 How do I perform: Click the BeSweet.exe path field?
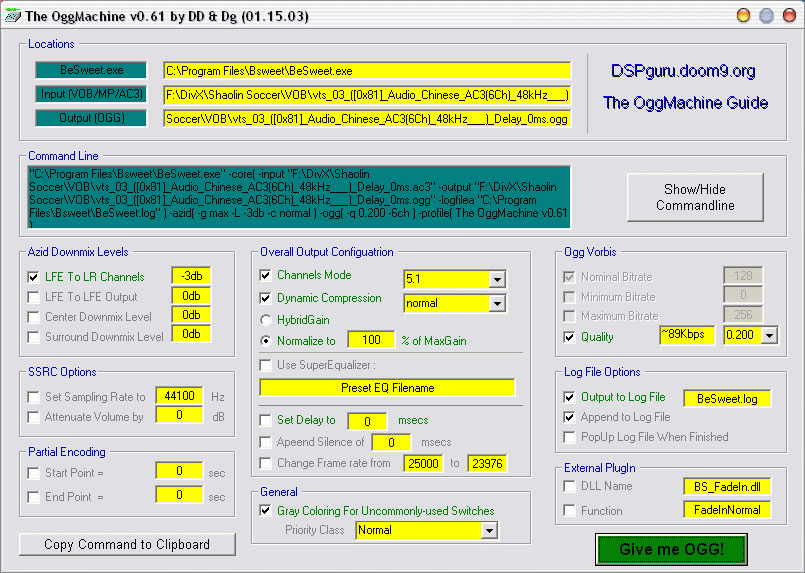coord(367,71)
